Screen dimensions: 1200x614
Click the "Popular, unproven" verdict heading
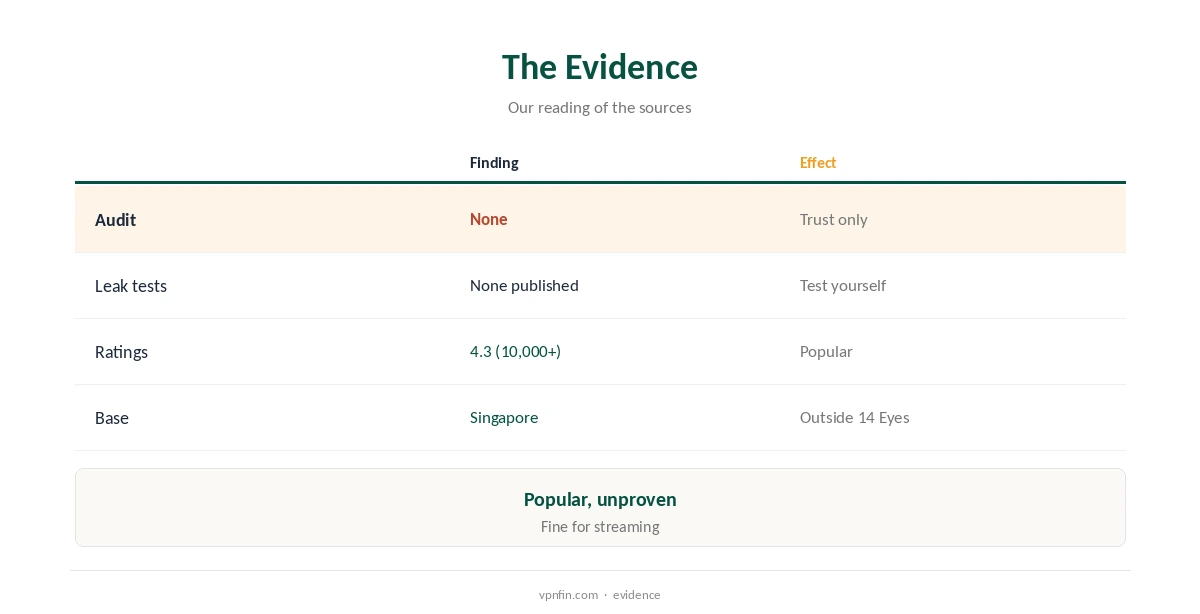600,499
